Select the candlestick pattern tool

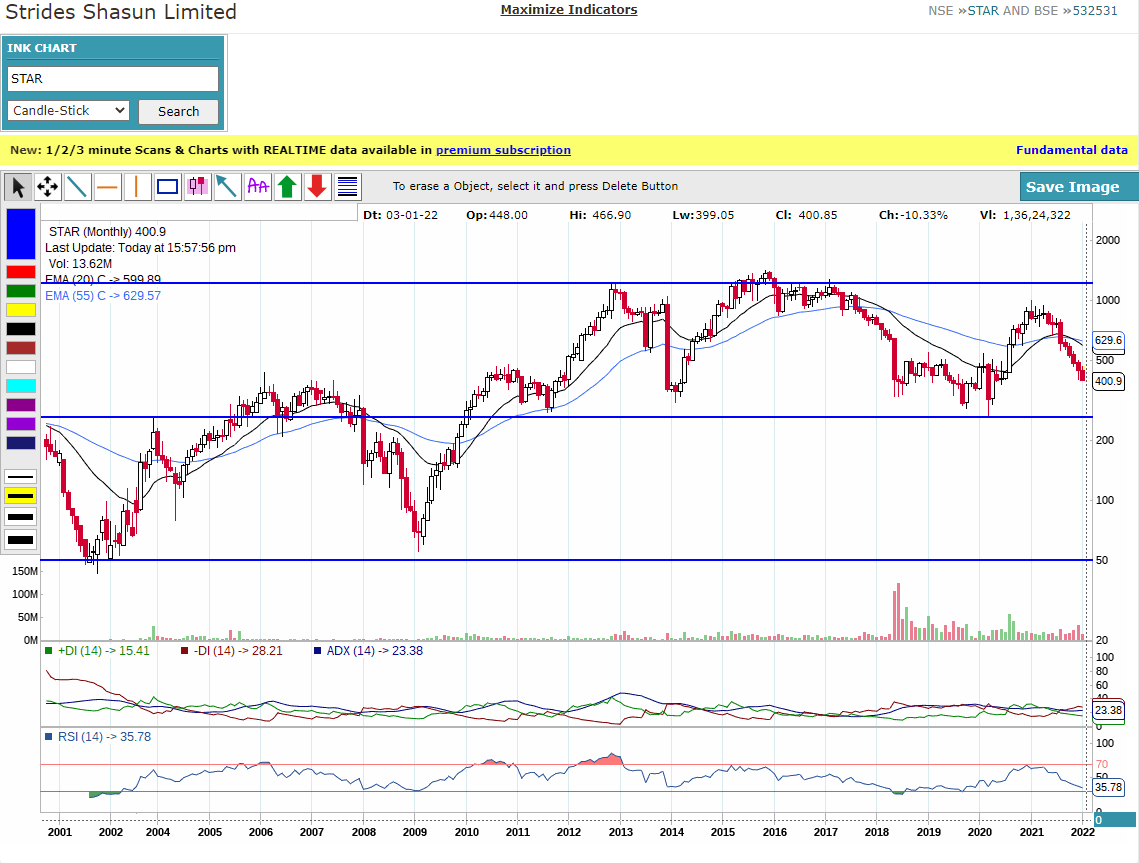click(x=198, y=187)
